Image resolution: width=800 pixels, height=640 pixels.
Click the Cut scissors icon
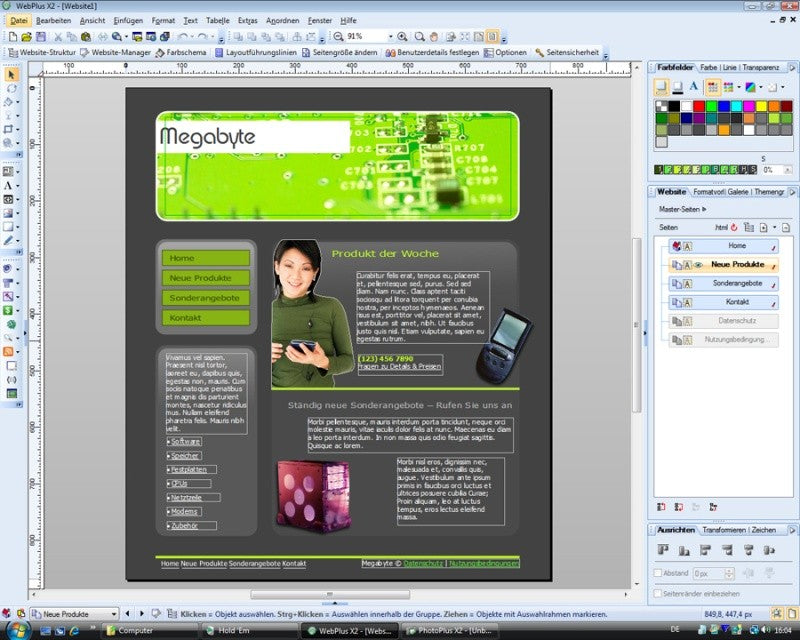click(58, 37)
